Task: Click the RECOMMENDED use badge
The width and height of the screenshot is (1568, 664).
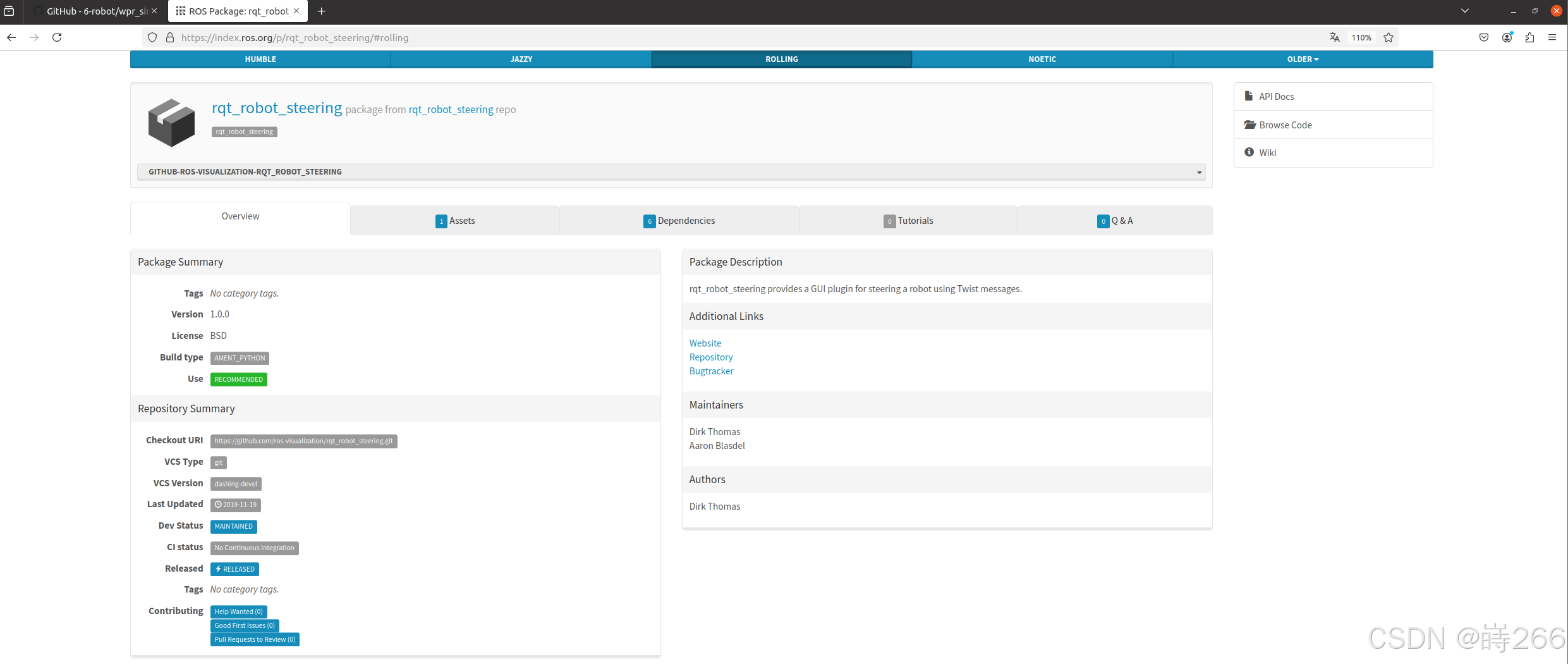Action: 238,379
